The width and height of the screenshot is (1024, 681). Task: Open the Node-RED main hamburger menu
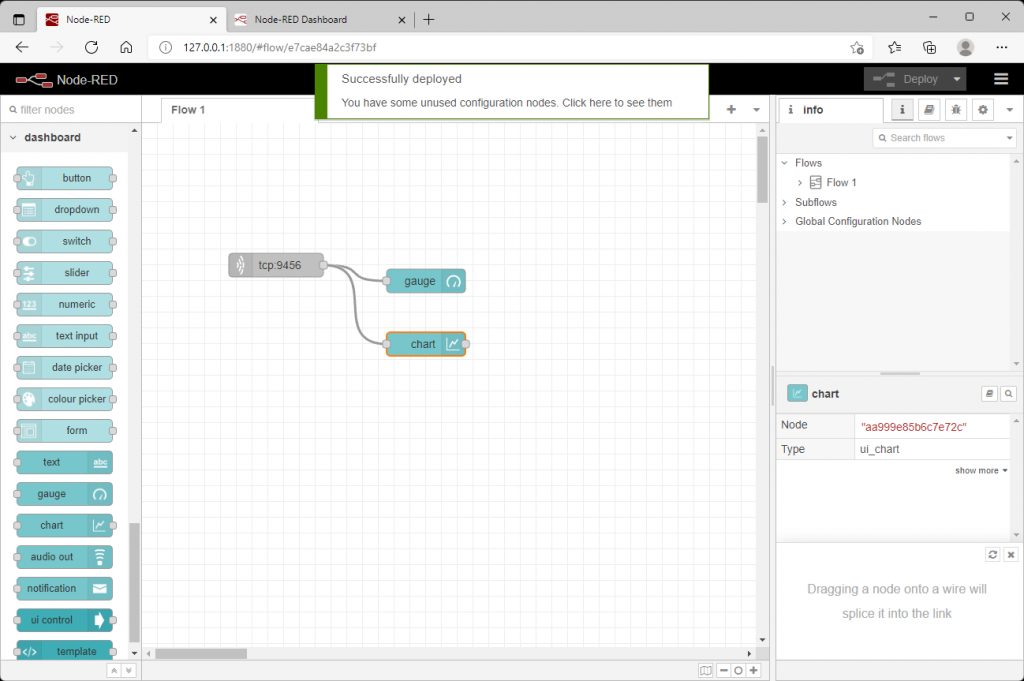1000,79
